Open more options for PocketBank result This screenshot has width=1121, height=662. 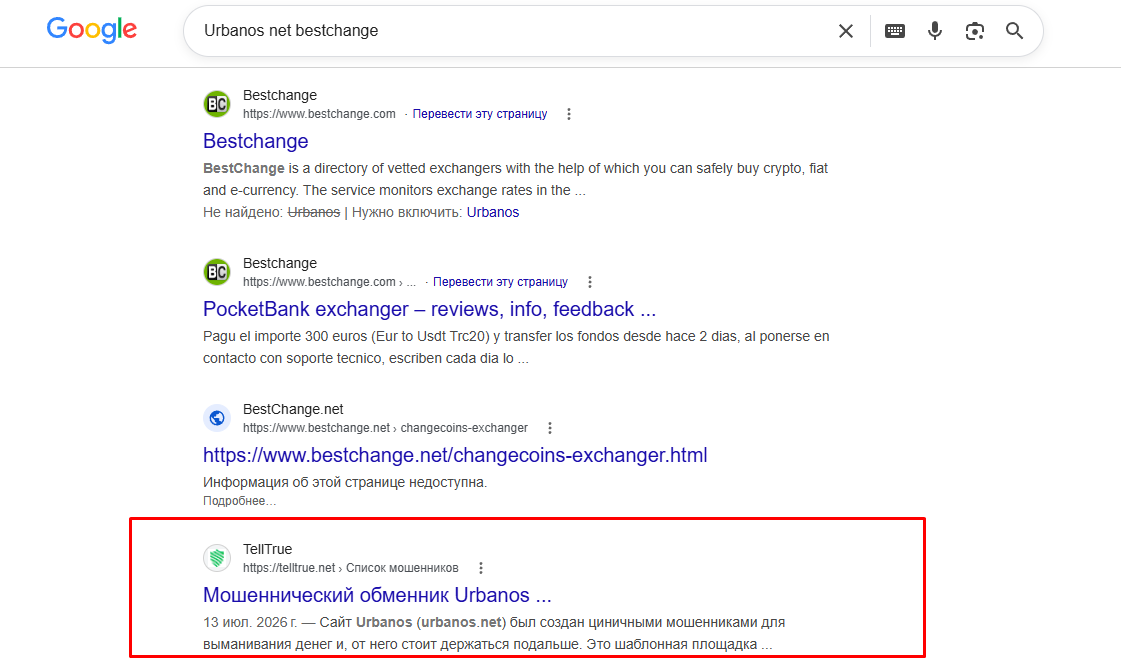coord(590,282)
